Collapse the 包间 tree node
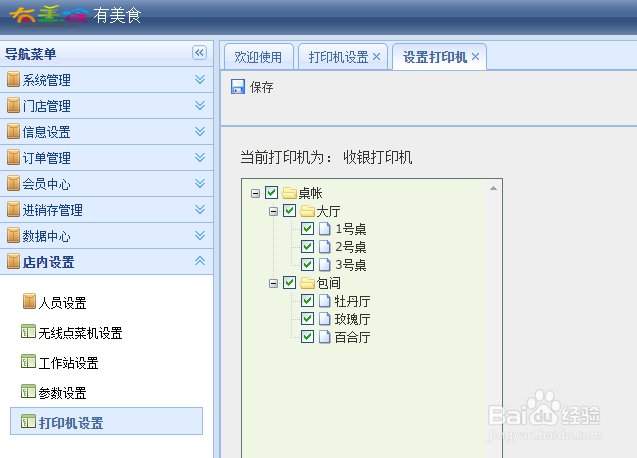This screenshot has width=637, height=458. click(x=273, y=283)
